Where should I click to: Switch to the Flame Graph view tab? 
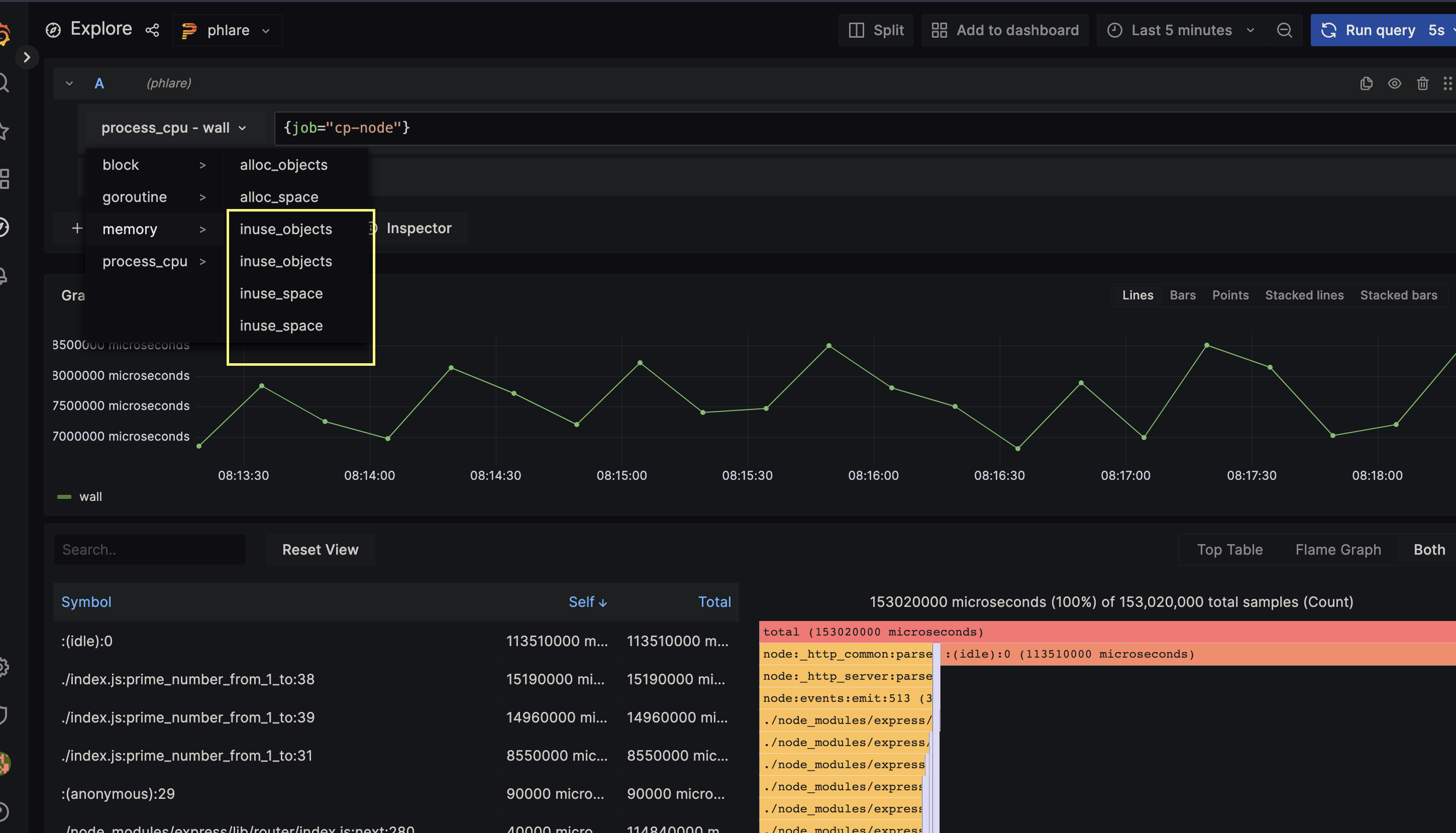[x=1338, y=549]
